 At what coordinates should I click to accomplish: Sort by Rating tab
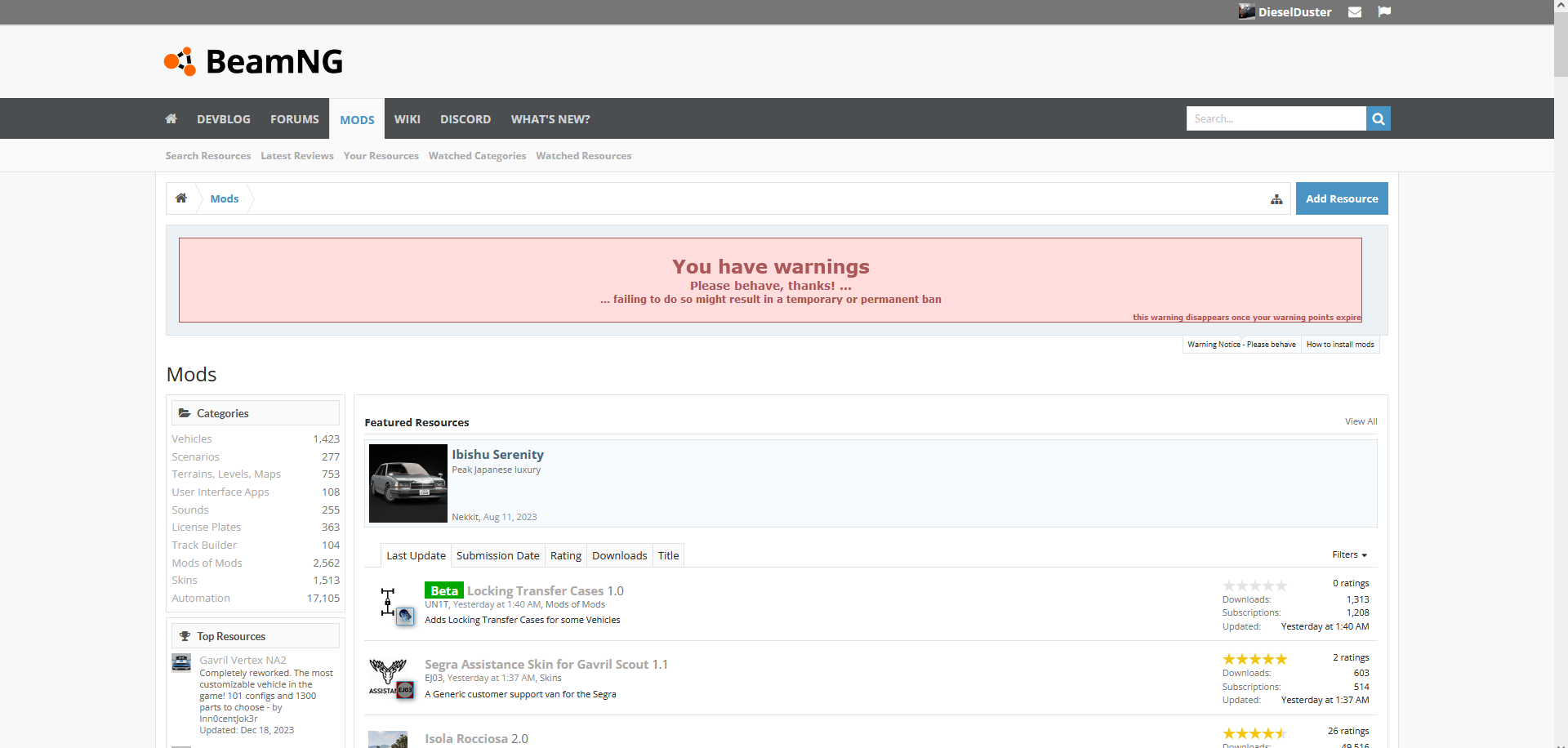click(566, 555)
